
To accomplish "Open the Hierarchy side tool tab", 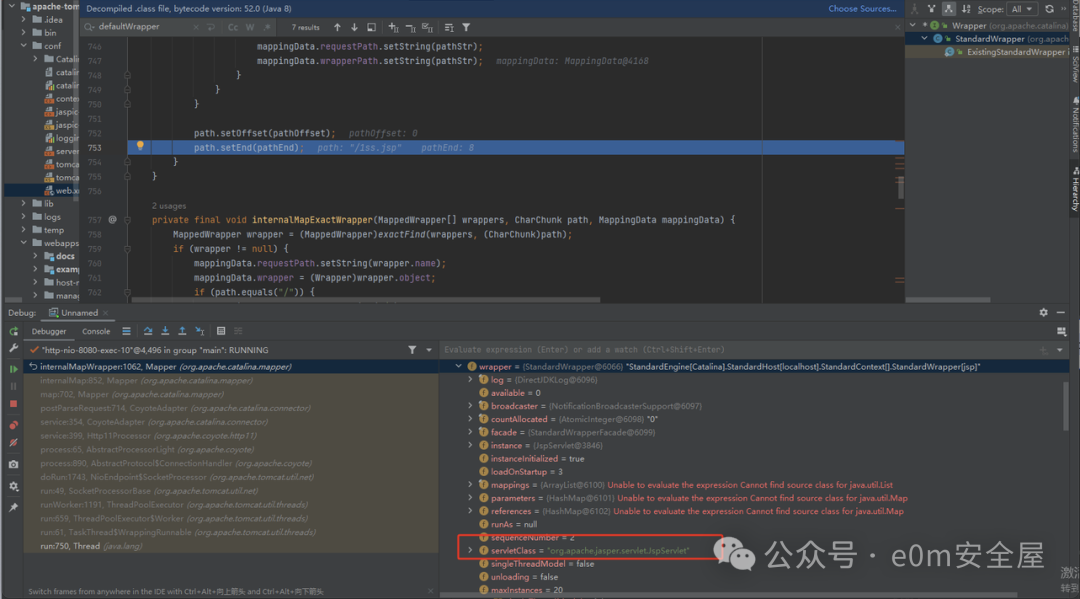I will click(1074, 188).
